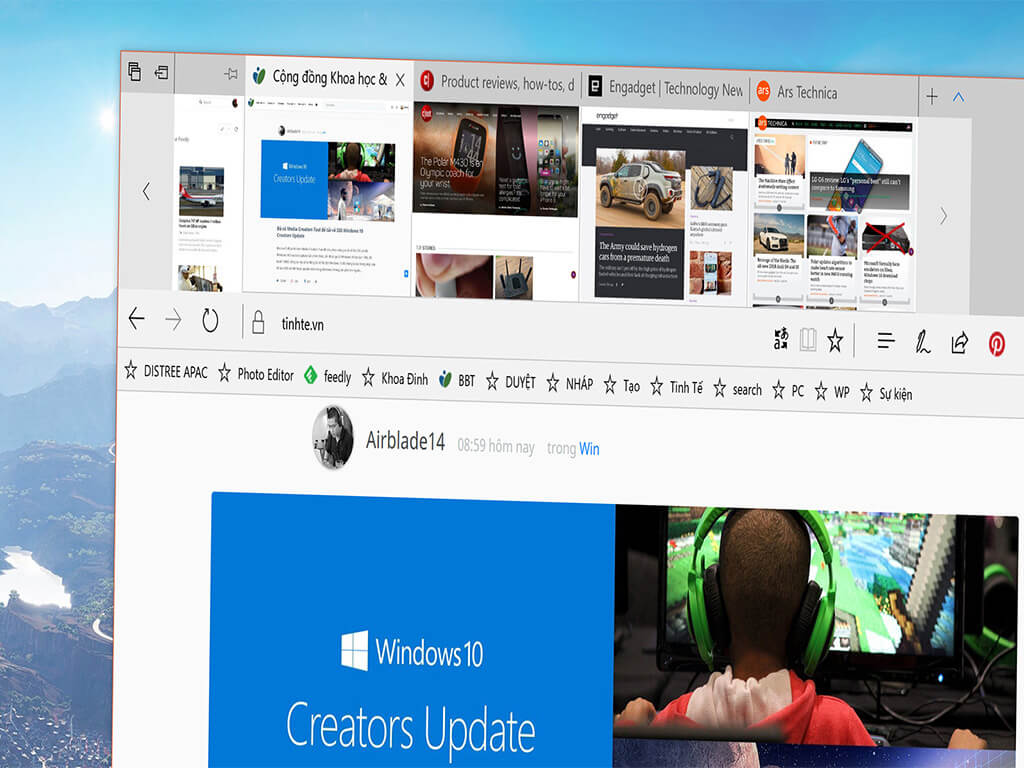Open the Sự kiện favorite

886,394
